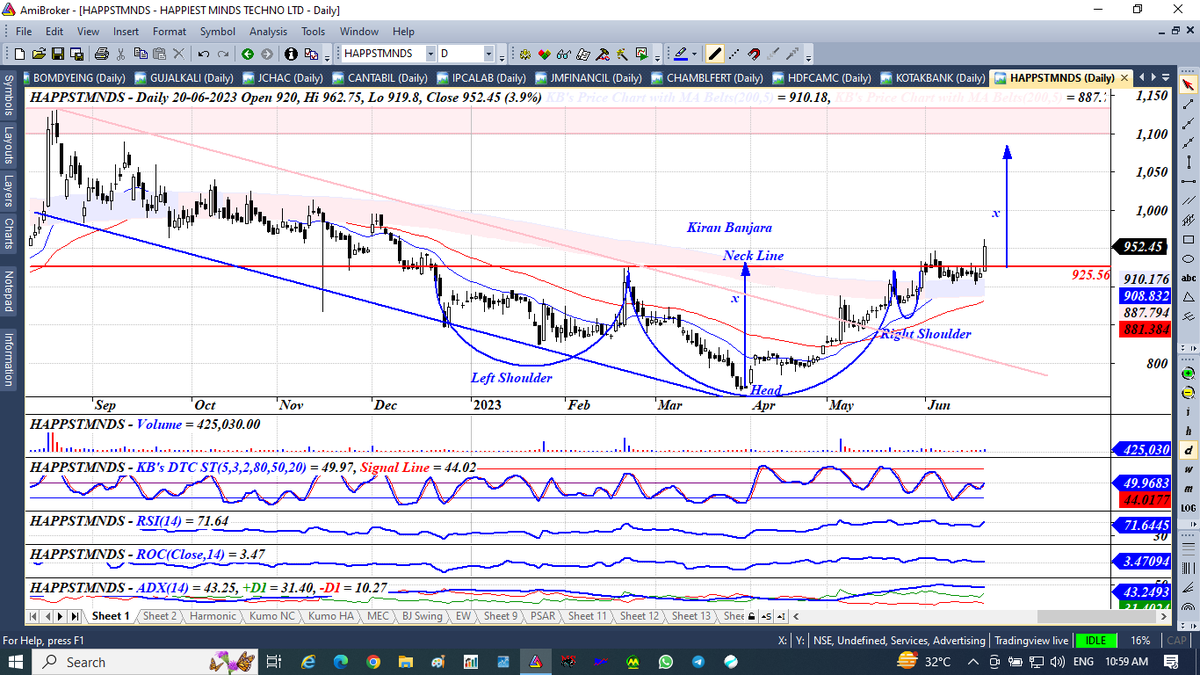The image size is (1200, 675).
Task: Toggle the red magnet snap tool
Action: 754,53
